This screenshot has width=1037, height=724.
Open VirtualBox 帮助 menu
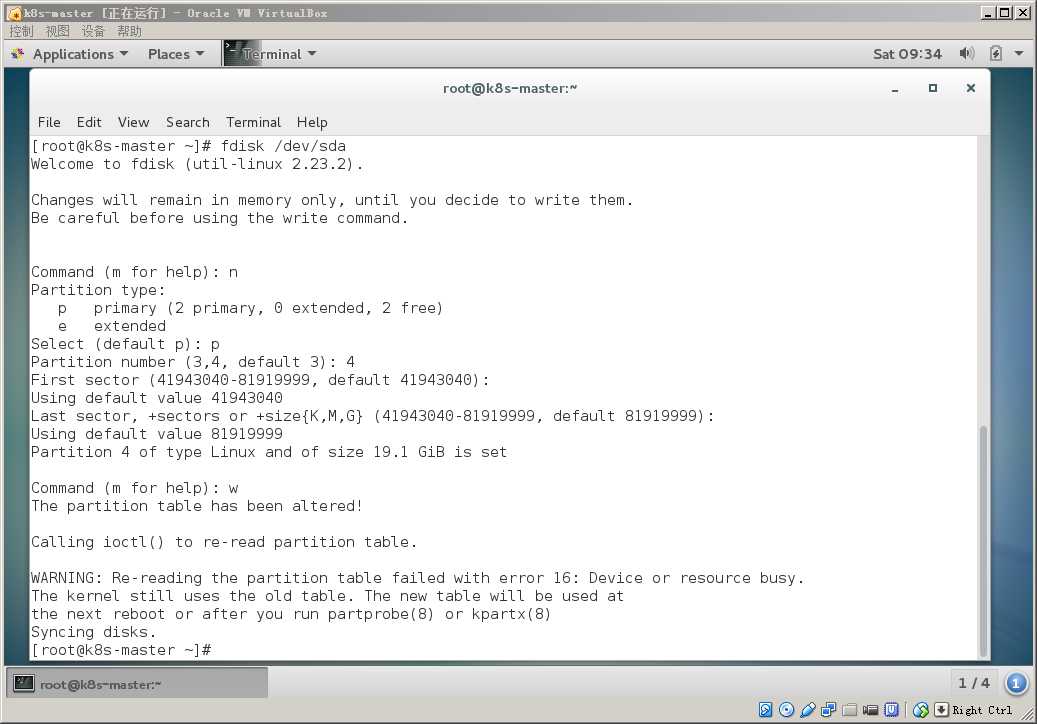pyautogui.click(x=130, y=31)
